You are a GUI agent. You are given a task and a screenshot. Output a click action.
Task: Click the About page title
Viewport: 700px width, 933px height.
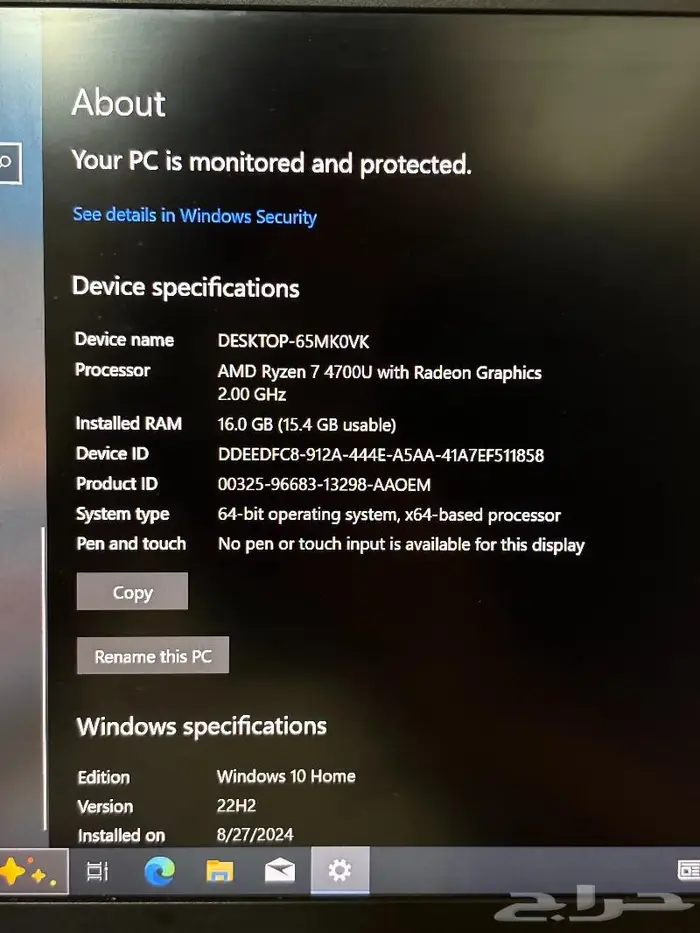pos(118,103)
